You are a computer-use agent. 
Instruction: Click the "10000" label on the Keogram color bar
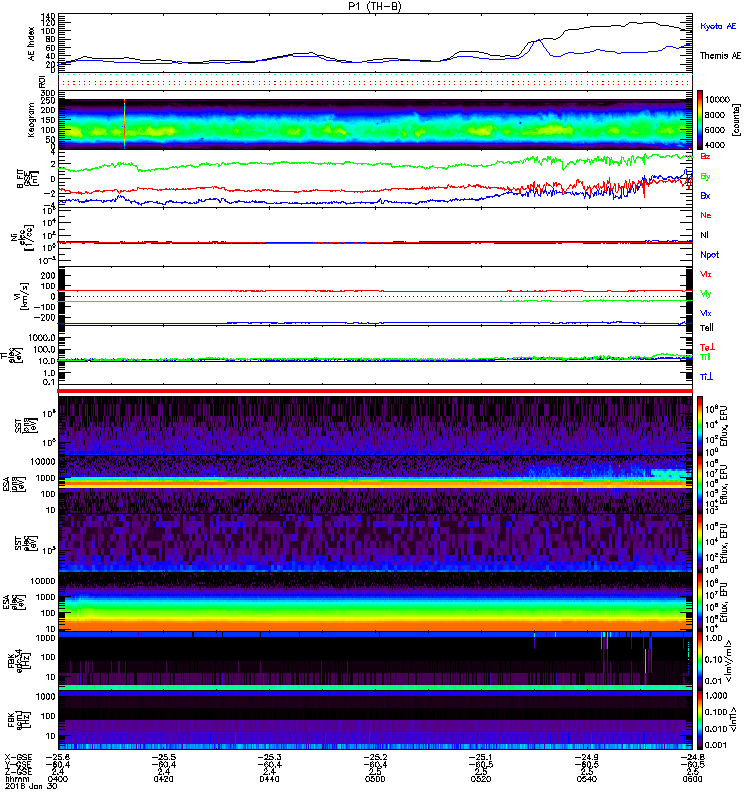click(x=717, y=99)
